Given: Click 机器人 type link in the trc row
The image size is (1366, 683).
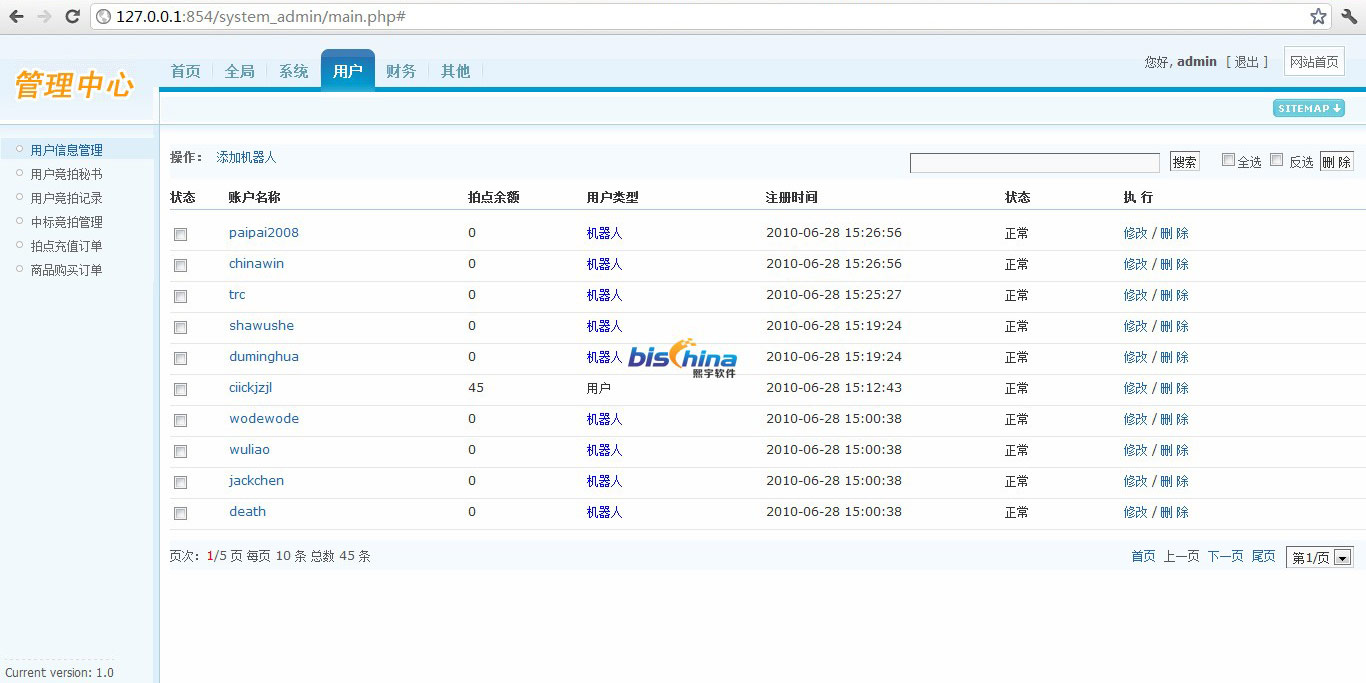Looking at the screenshot, I should (604, 295).
